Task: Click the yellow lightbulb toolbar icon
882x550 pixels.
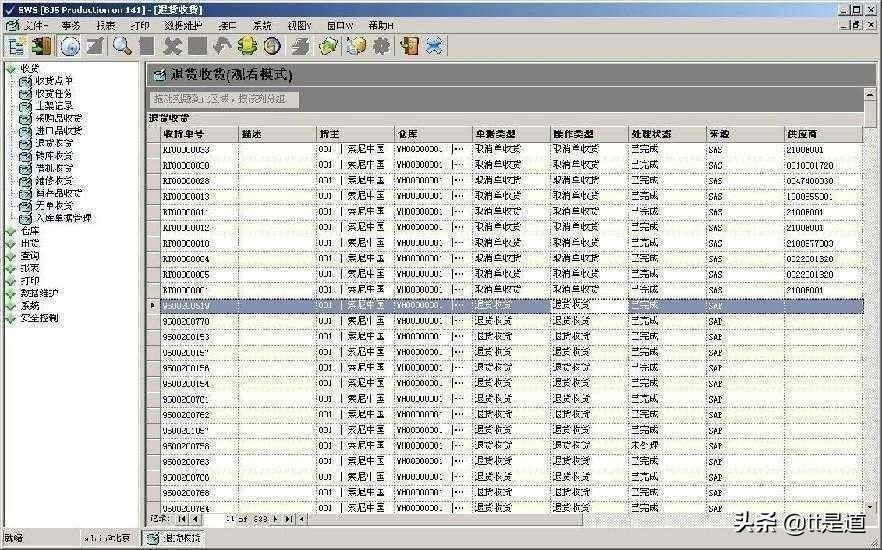Action: coord(356,46)
